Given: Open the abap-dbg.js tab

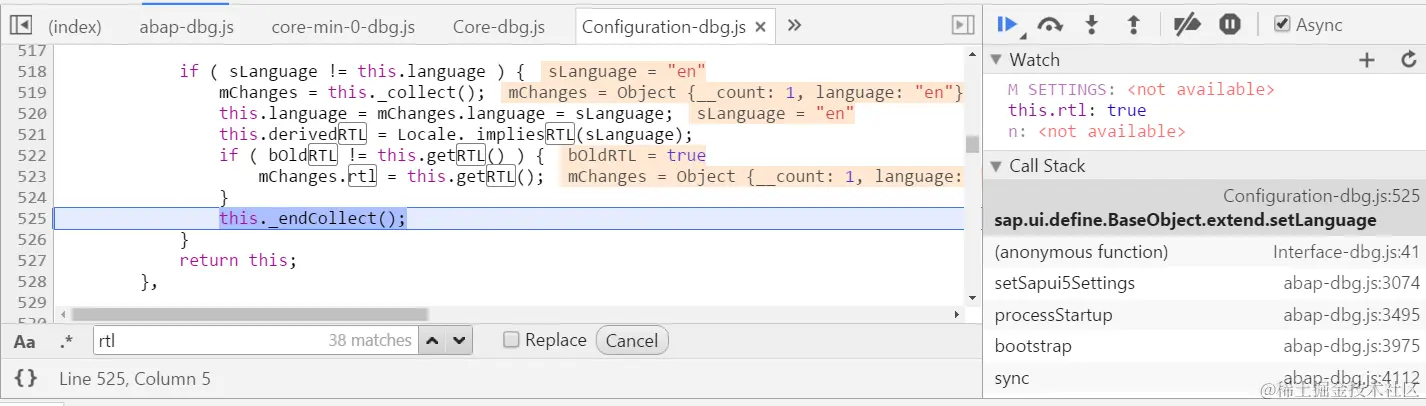Looking at the screenshot, I should [x=186, y=27].
